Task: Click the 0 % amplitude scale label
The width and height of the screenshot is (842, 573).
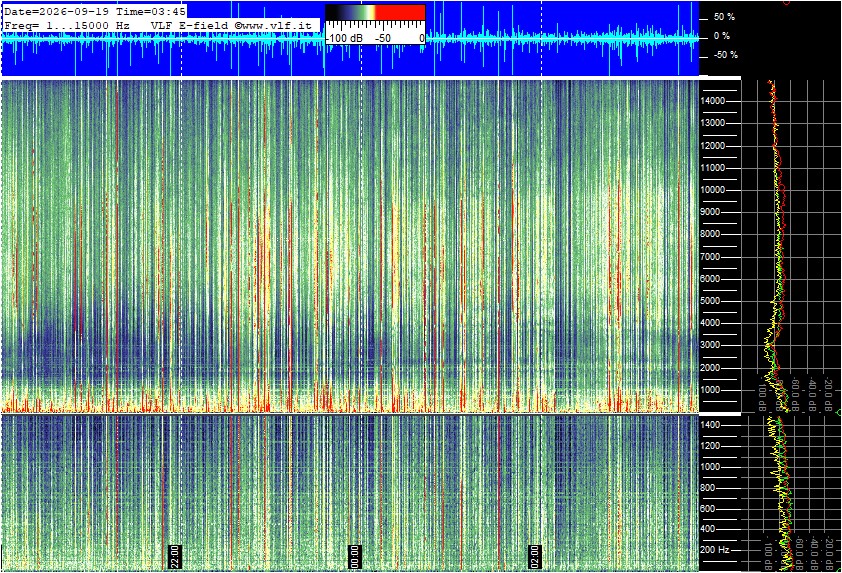Action: (722, 36)
